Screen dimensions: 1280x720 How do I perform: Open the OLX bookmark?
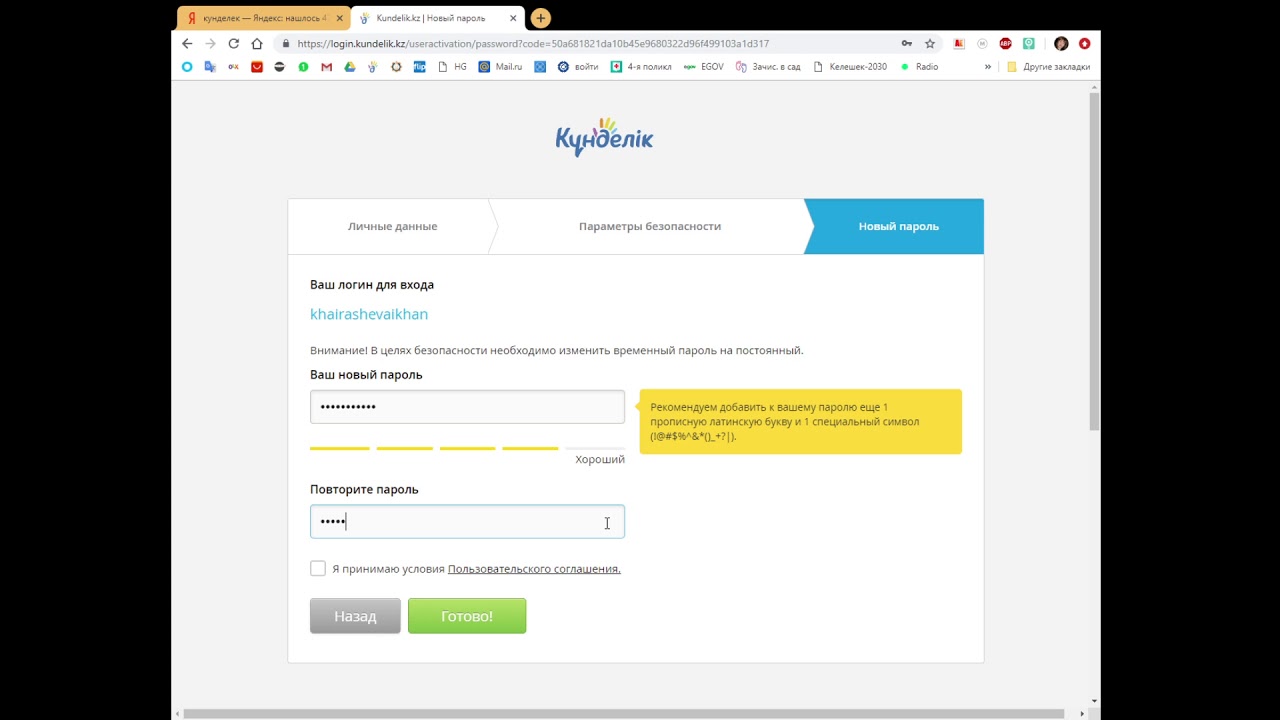233,67
